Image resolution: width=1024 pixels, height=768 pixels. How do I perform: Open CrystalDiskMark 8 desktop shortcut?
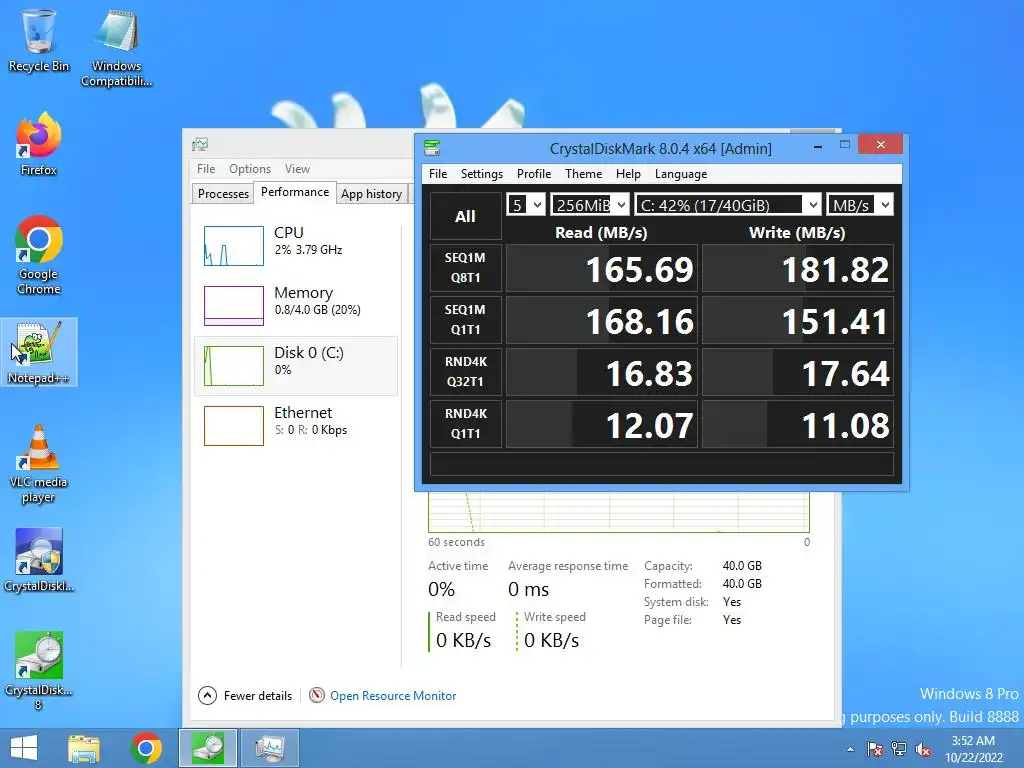pyautogui.click(x=39, y=671)
